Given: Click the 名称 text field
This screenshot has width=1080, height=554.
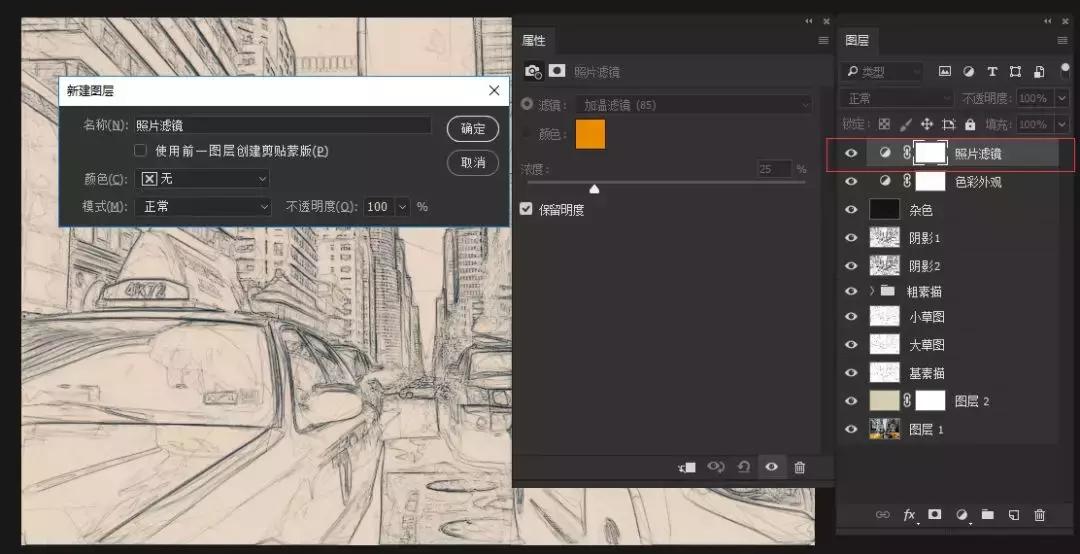Looking at the screenshot, I should pyautogui.click(x=282, y=125).
